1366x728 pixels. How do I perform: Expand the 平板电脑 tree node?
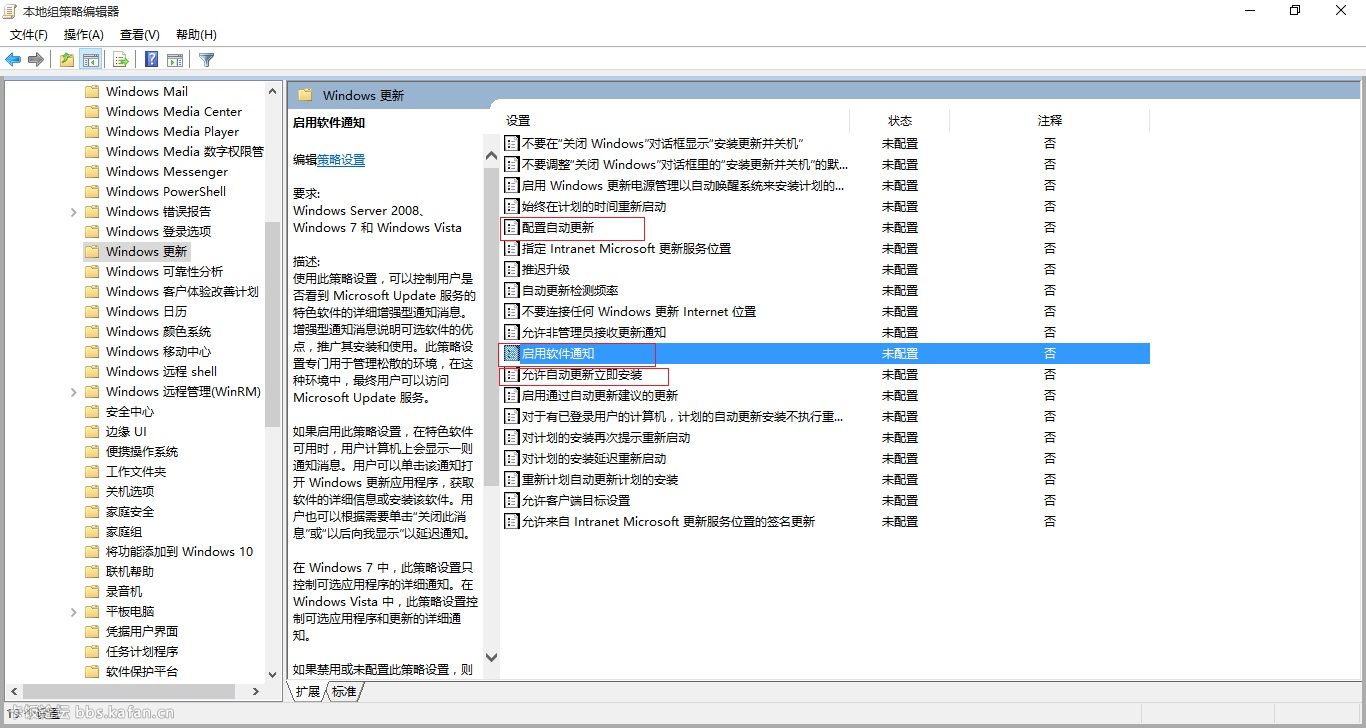(73, 611)
